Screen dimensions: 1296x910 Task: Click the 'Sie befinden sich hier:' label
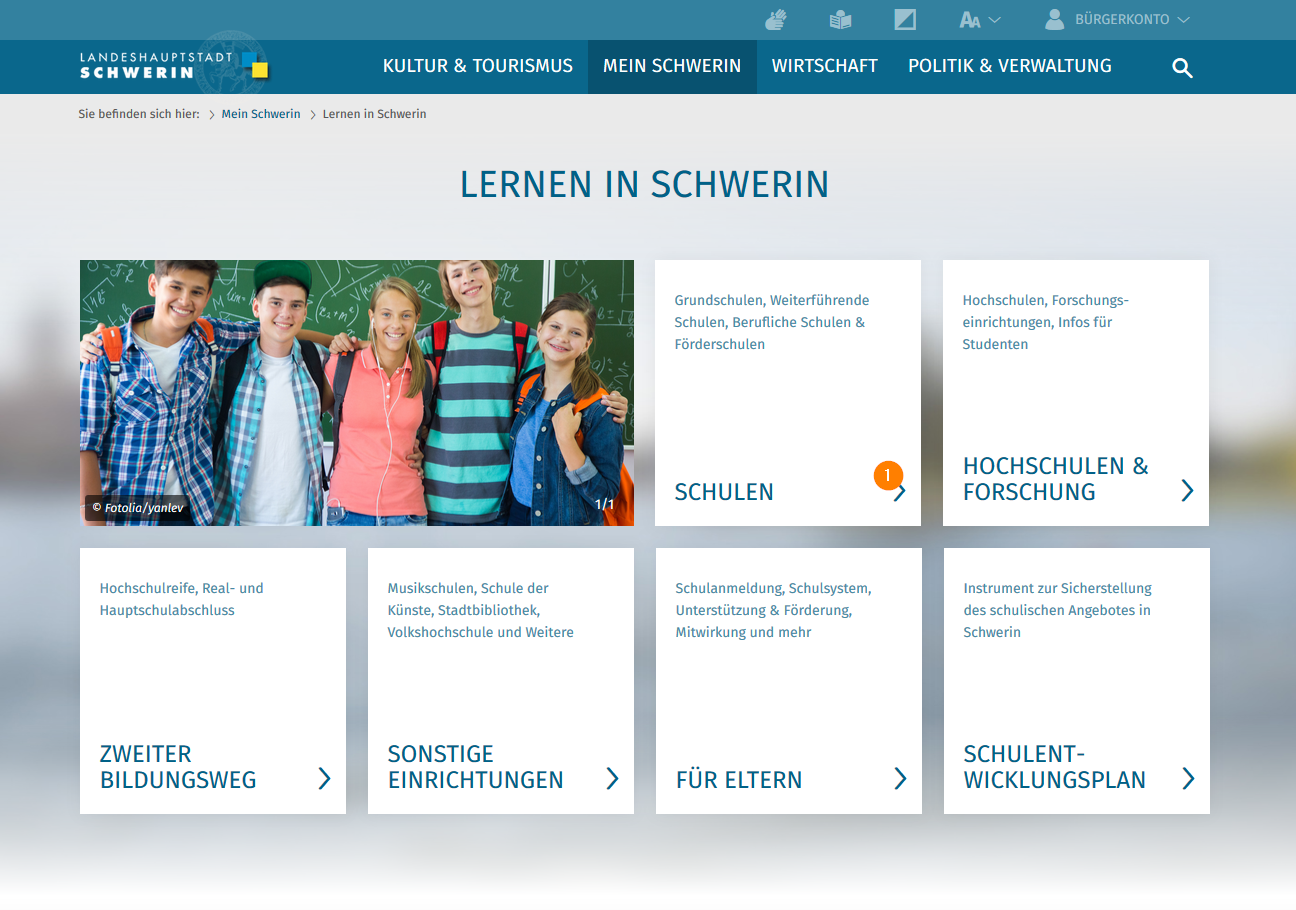pos(139,114)
